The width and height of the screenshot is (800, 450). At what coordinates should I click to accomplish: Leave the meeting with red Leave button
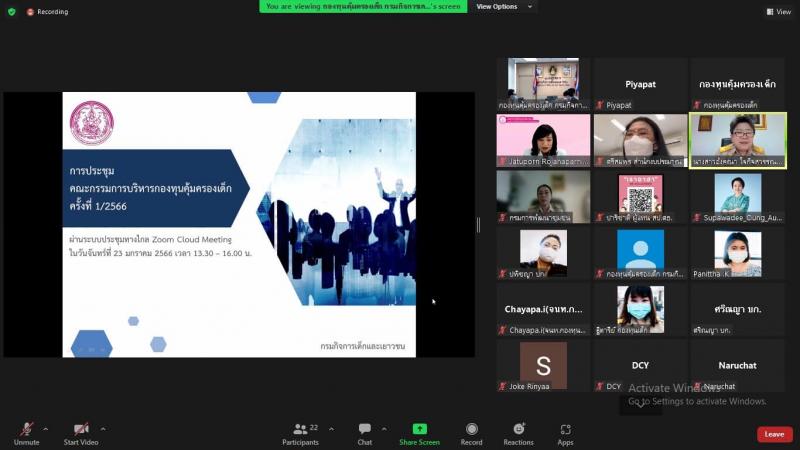point(774,434)
